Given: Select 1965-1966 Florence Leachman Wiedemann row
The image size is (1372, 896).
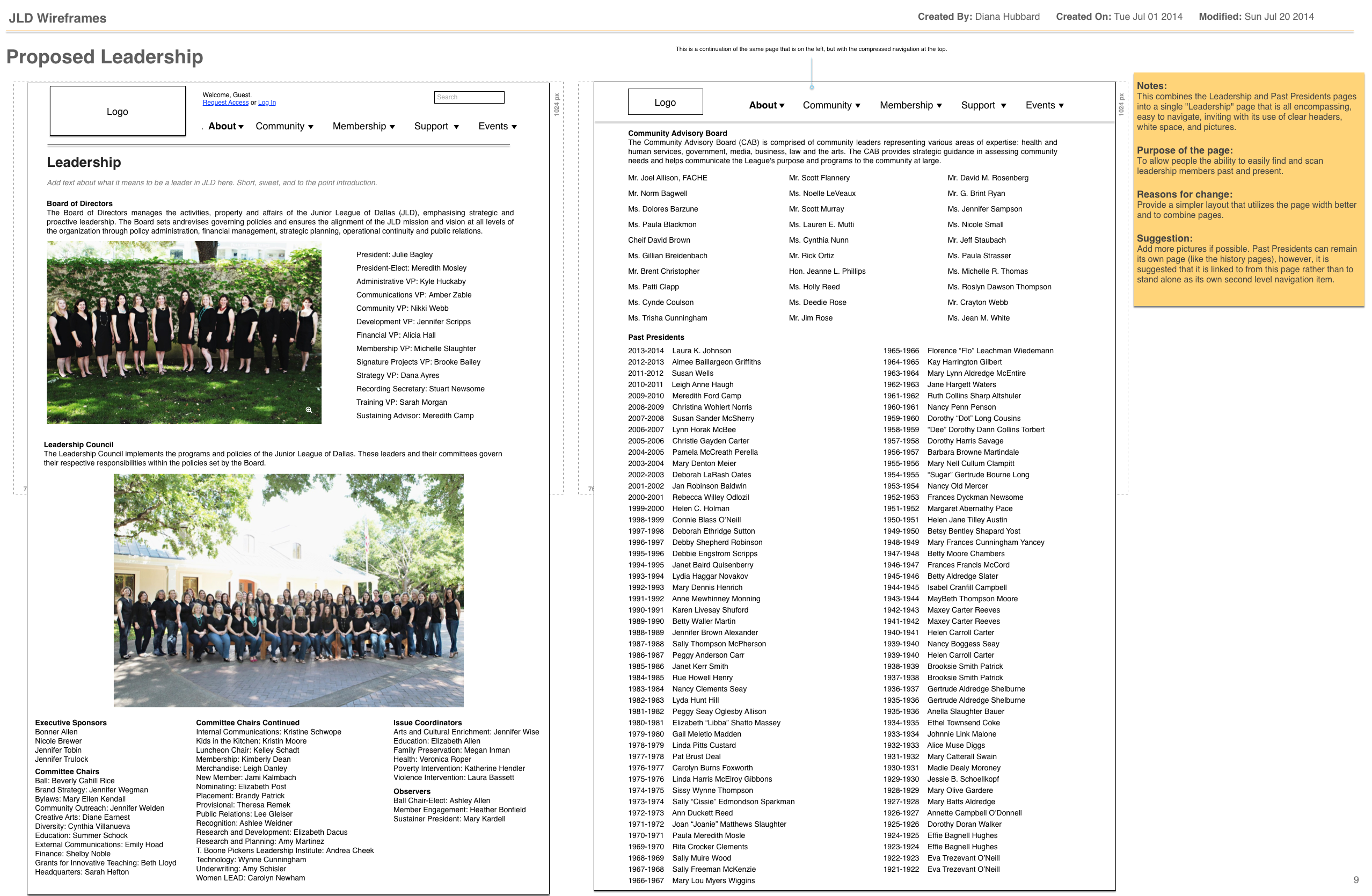Looking at the screenshot, I should pos(968,351).
